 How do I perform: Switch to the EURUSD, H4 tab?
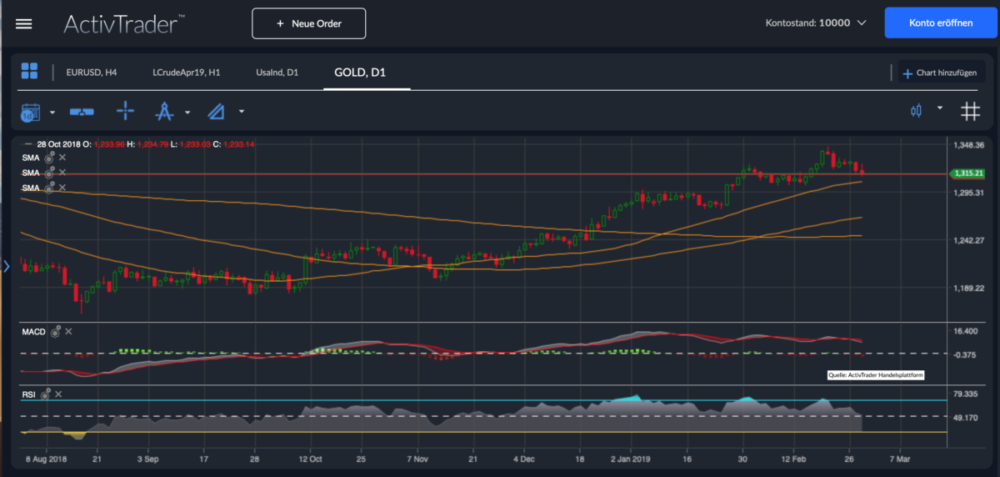pyautogui.click(x=91, y=73)
